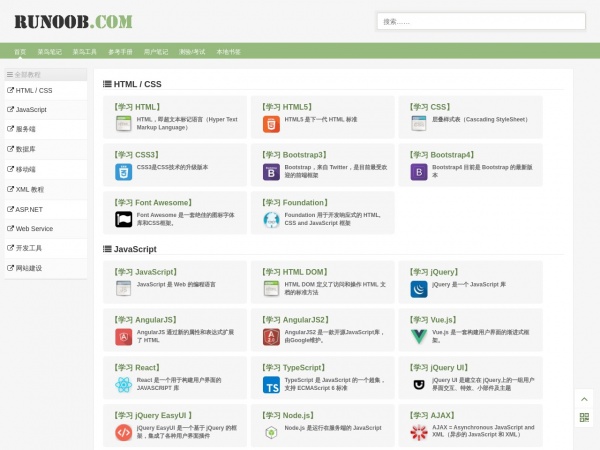Click the Foundation round blue icon
Screen dimensions: 600x450
pos(271,220)
